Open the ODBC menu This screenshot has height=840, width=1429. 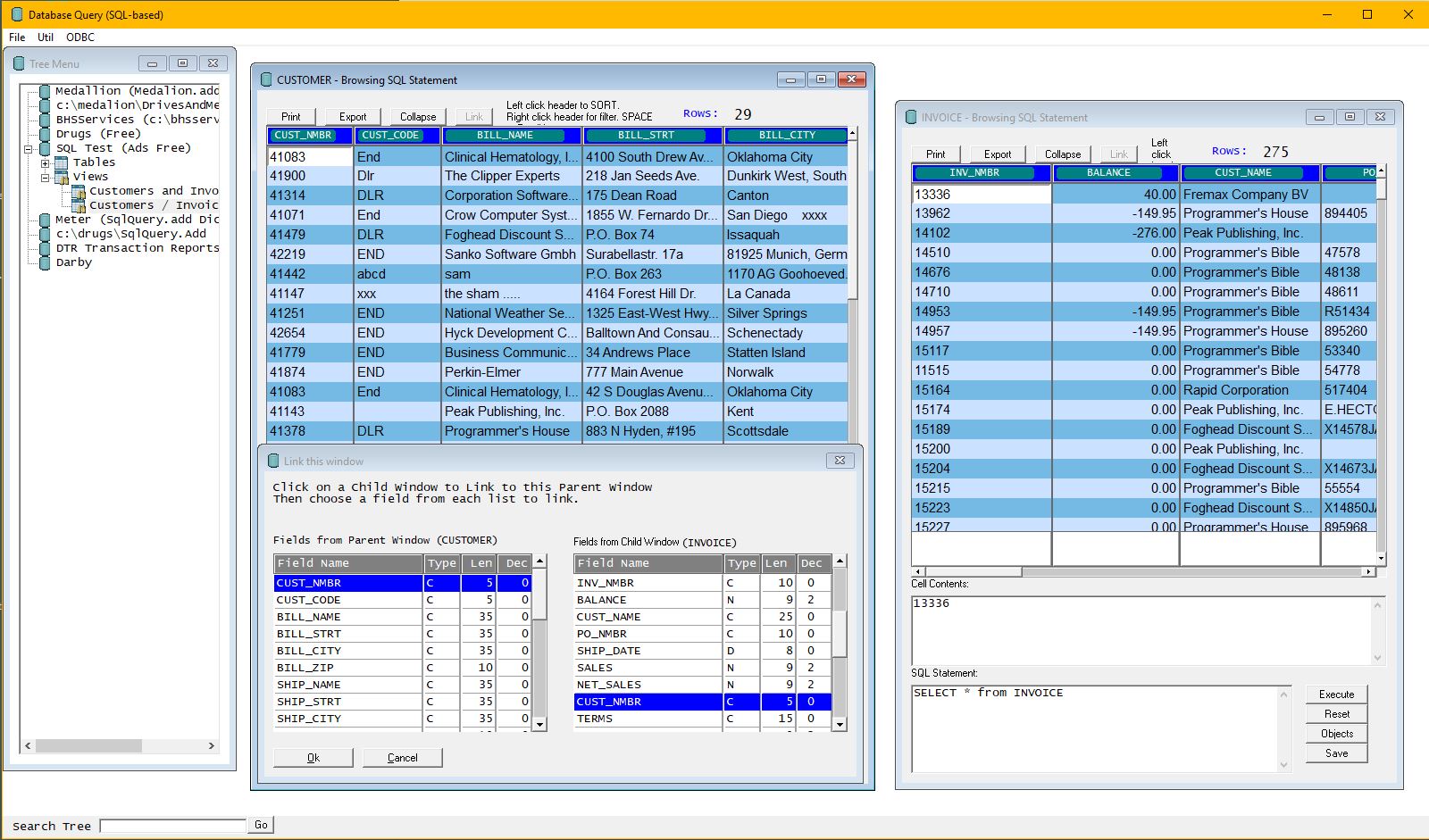click(x=79, y=37)
